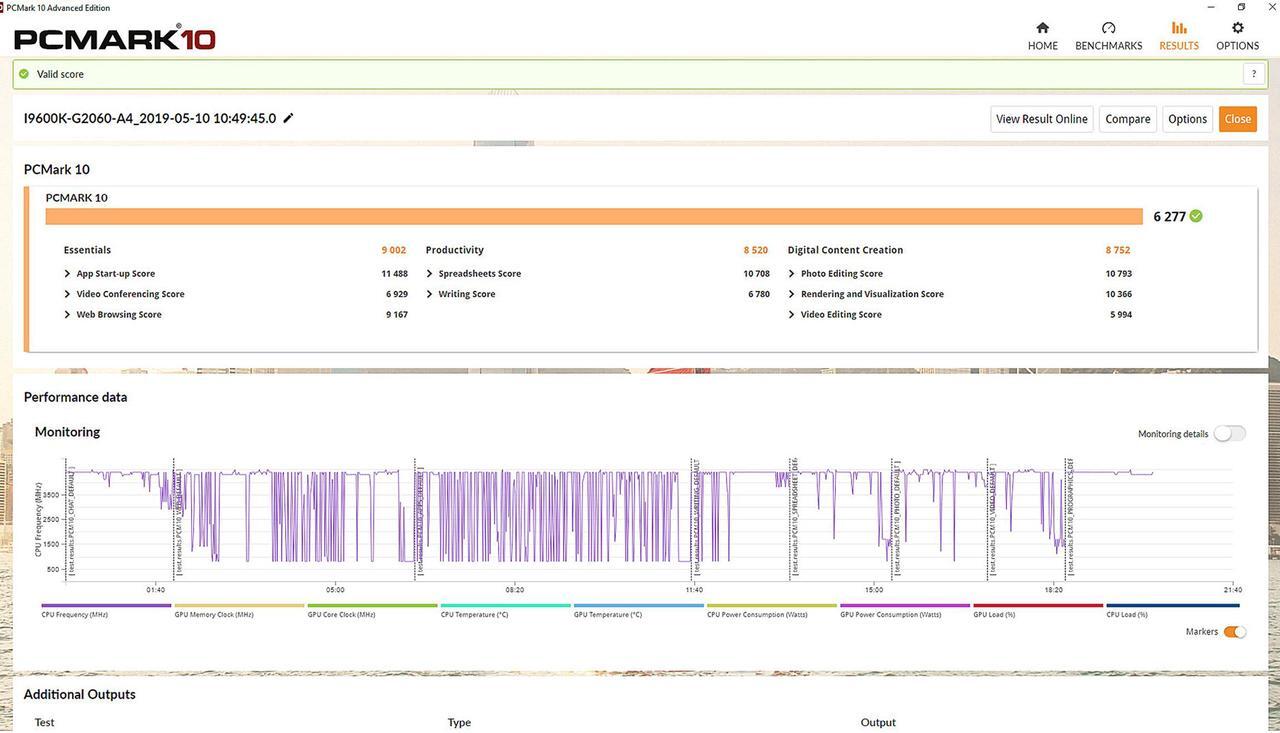Click the Essentials score 9 002
Screen dimensions: 1280x733
coord(393,250)
